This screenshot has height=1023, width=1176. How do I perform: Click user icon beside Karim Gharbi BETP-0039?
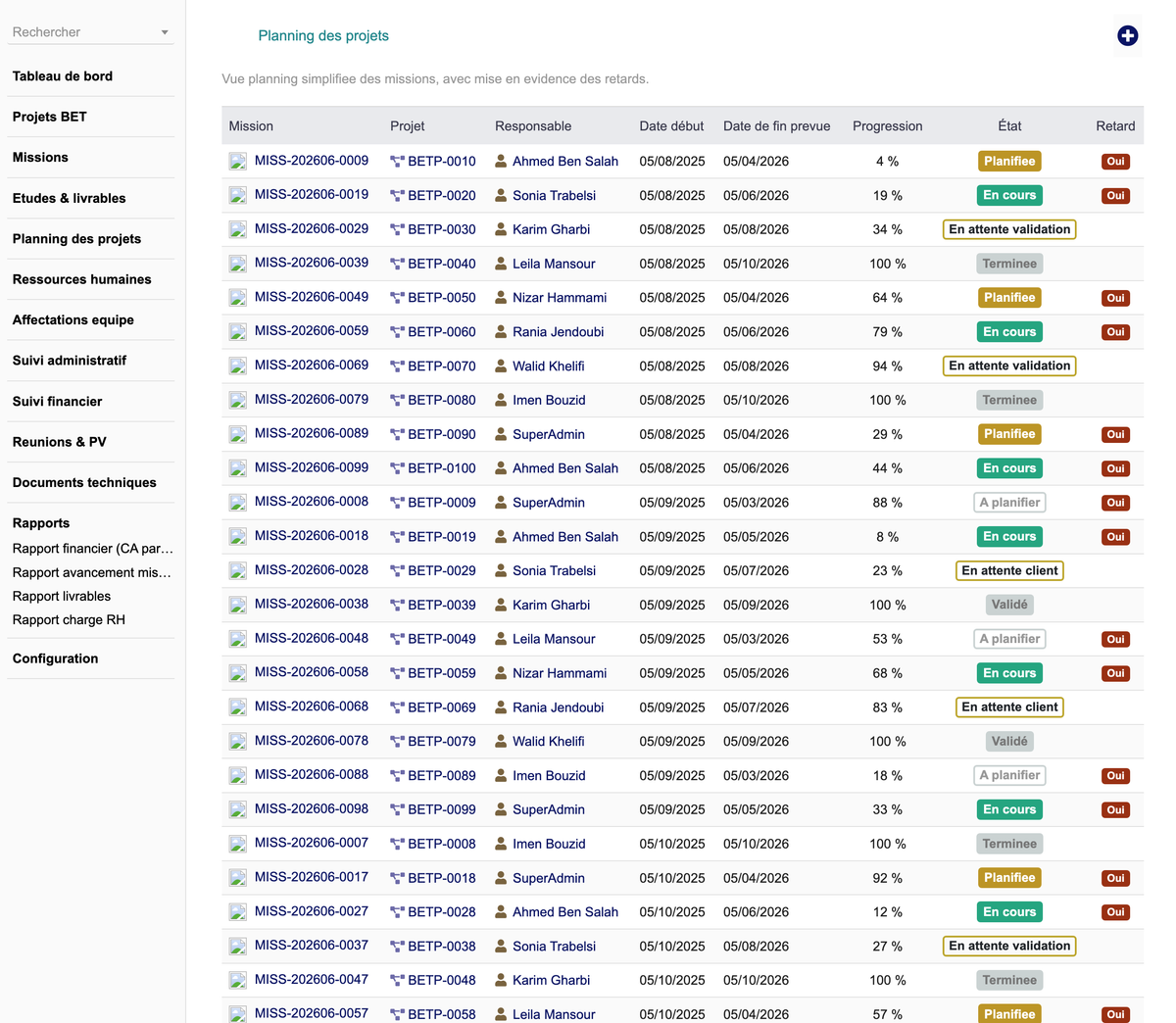click(501, 605)
